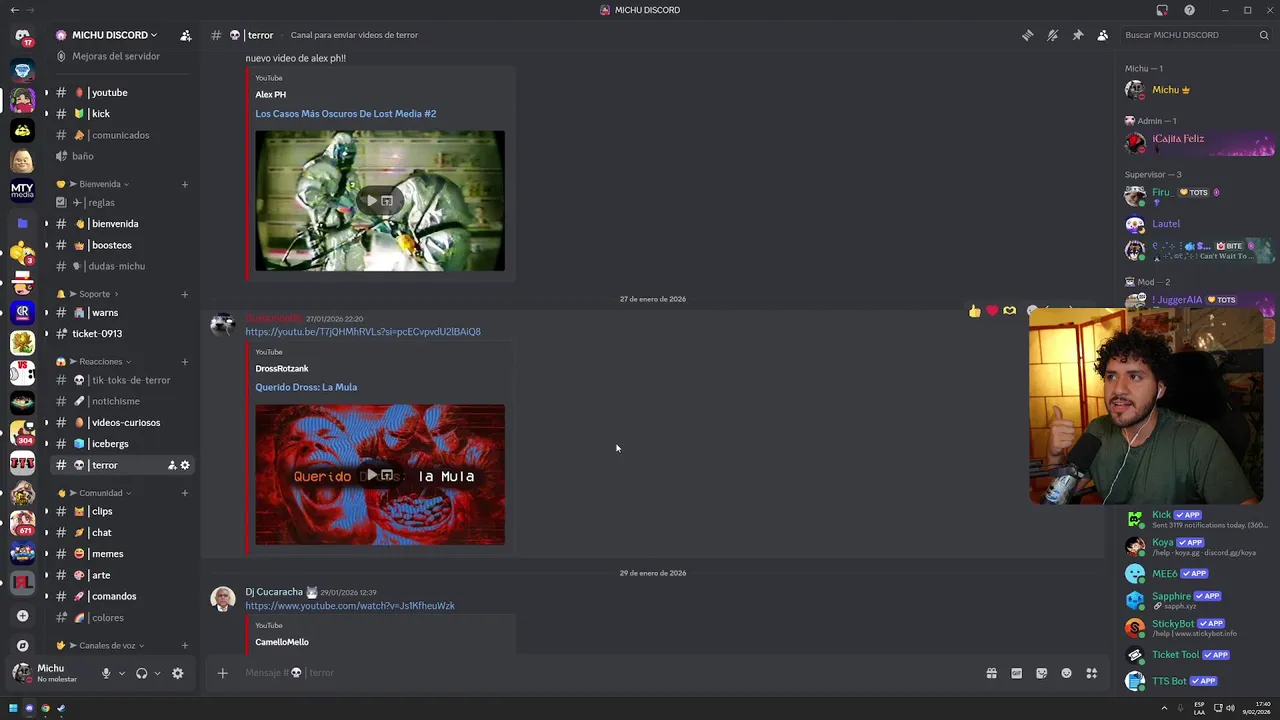Toggle member list visibility icon
This screenshot has height=720, width=1280.
tap(1102, 35)
